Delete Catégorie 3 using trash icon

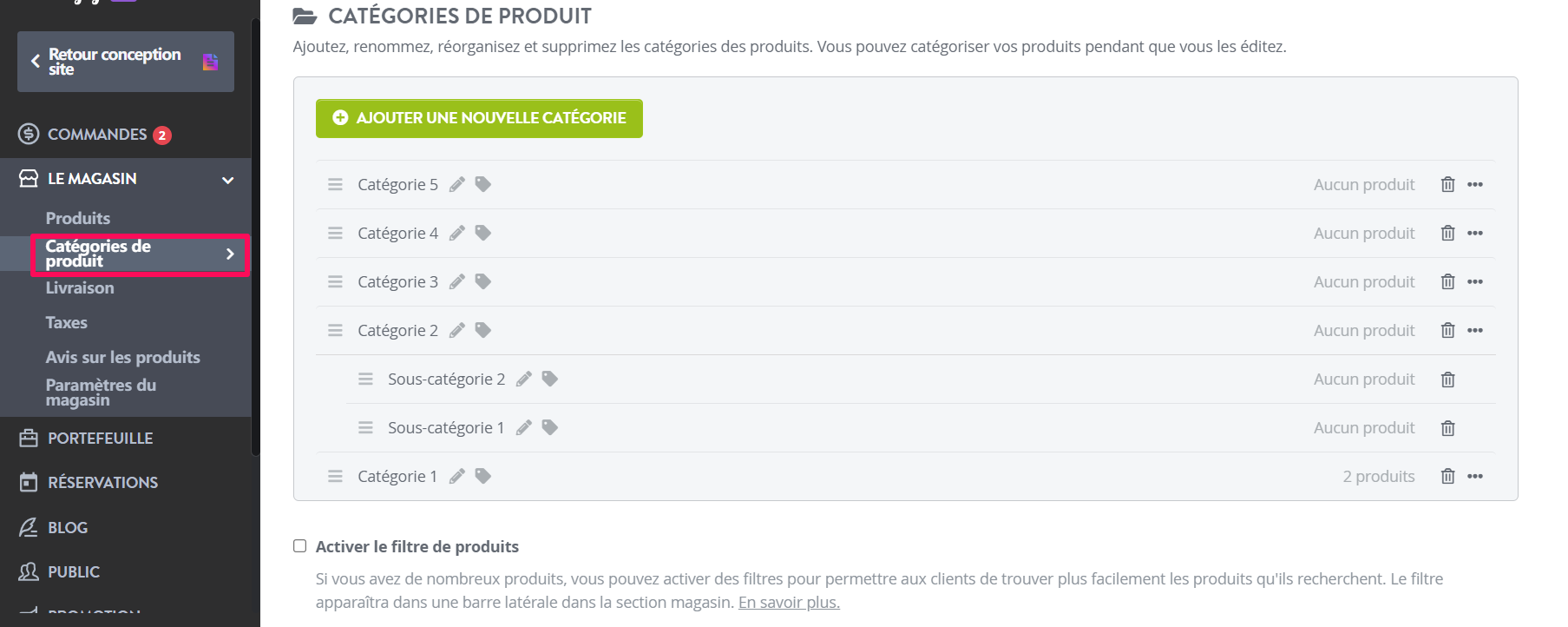pos(1447,281)
